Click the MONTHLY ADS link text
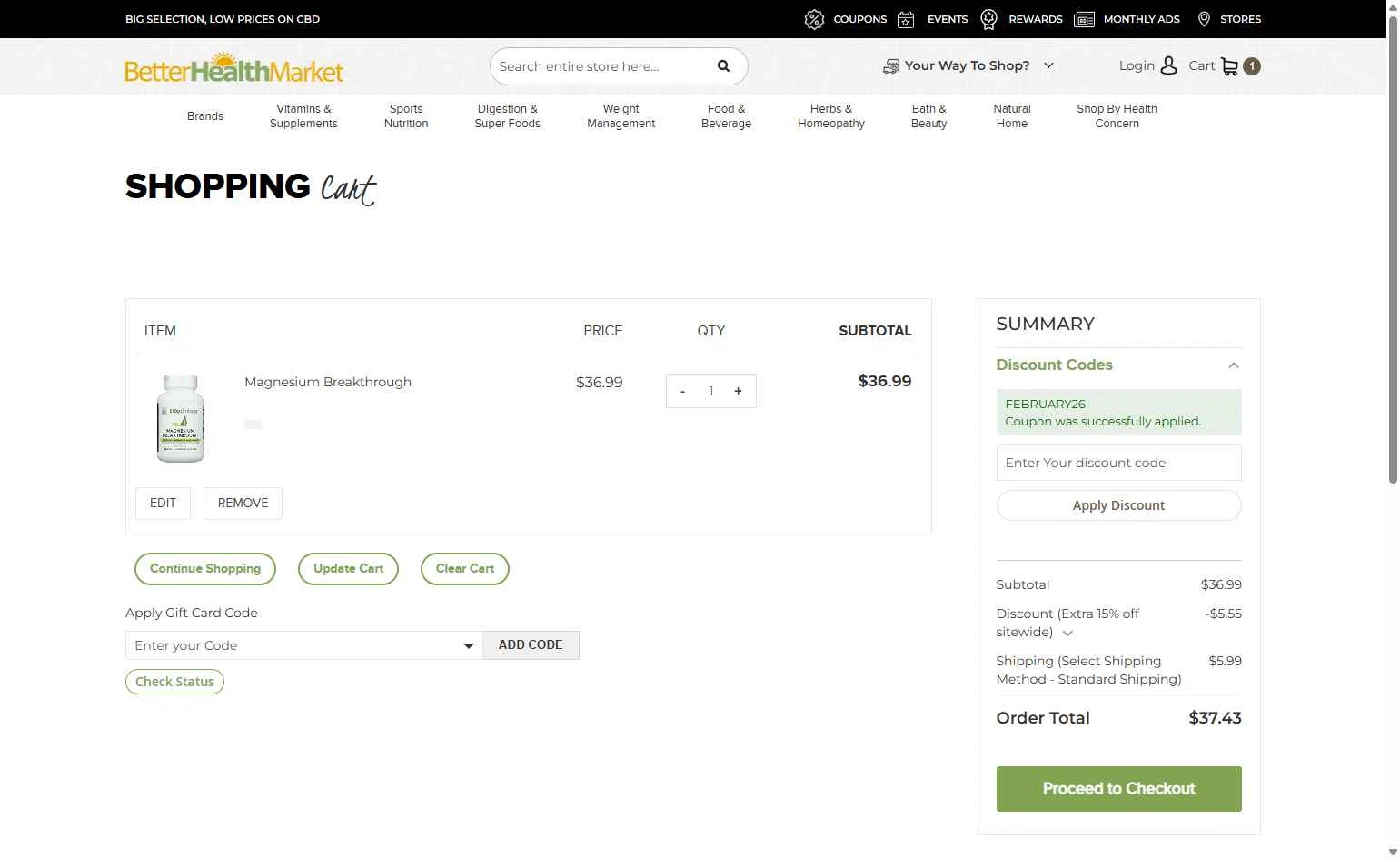The image size is (1400, 859). (x=1141, y=19)
